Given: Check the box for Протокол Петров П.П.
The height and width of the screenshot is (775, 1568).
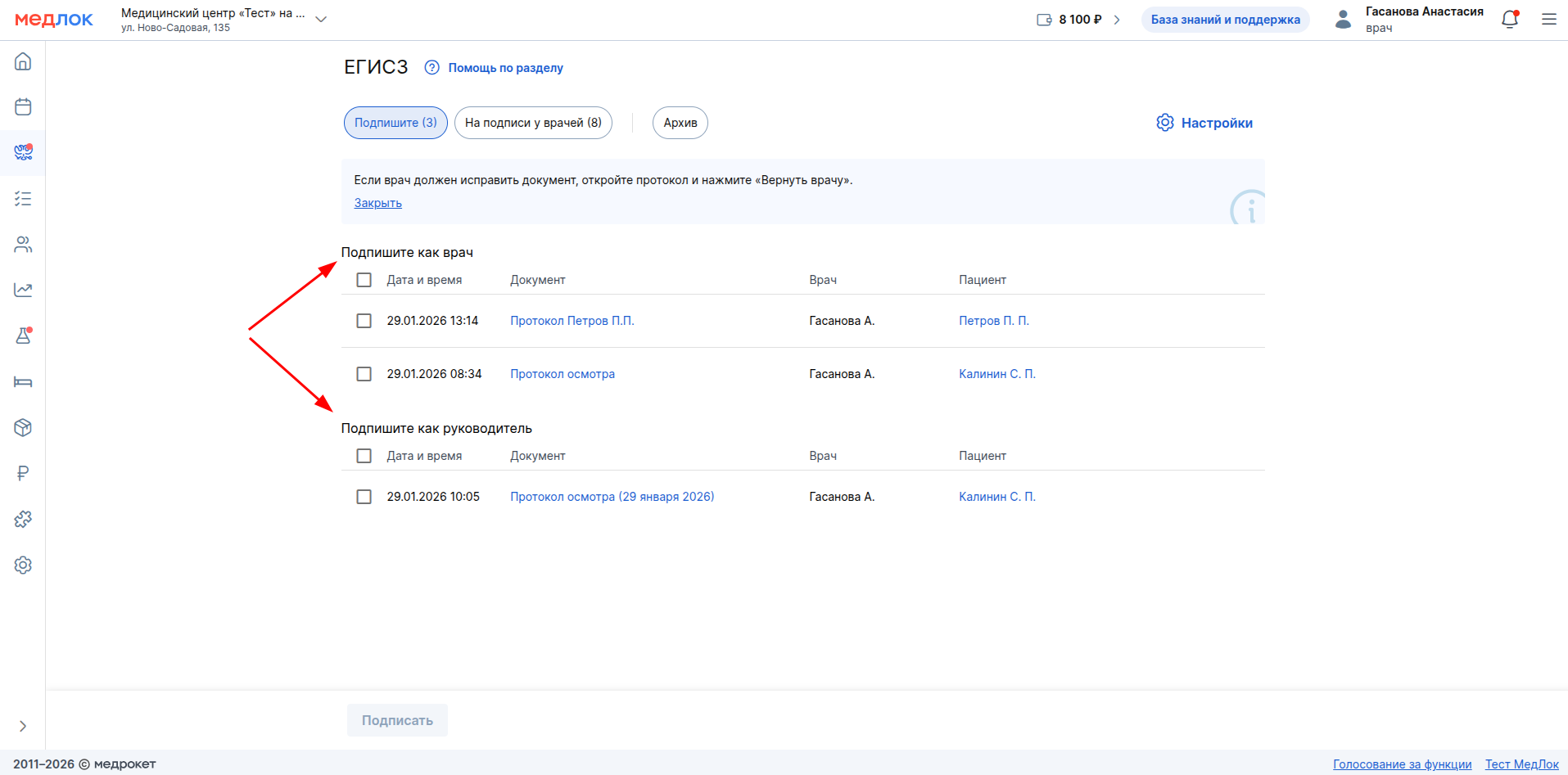Looking at the screenshot, I should [364, 321].
